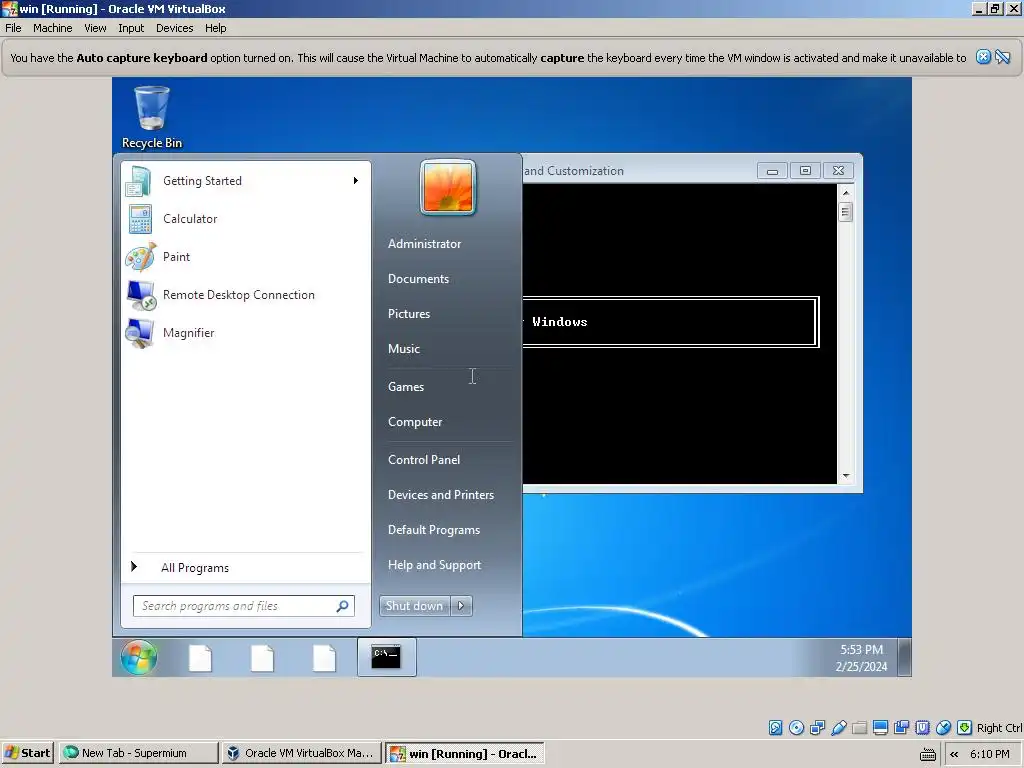The image size is (1024, 768).
Task: Click guest clock showing 5:53 PM
Action: (861, 650)
